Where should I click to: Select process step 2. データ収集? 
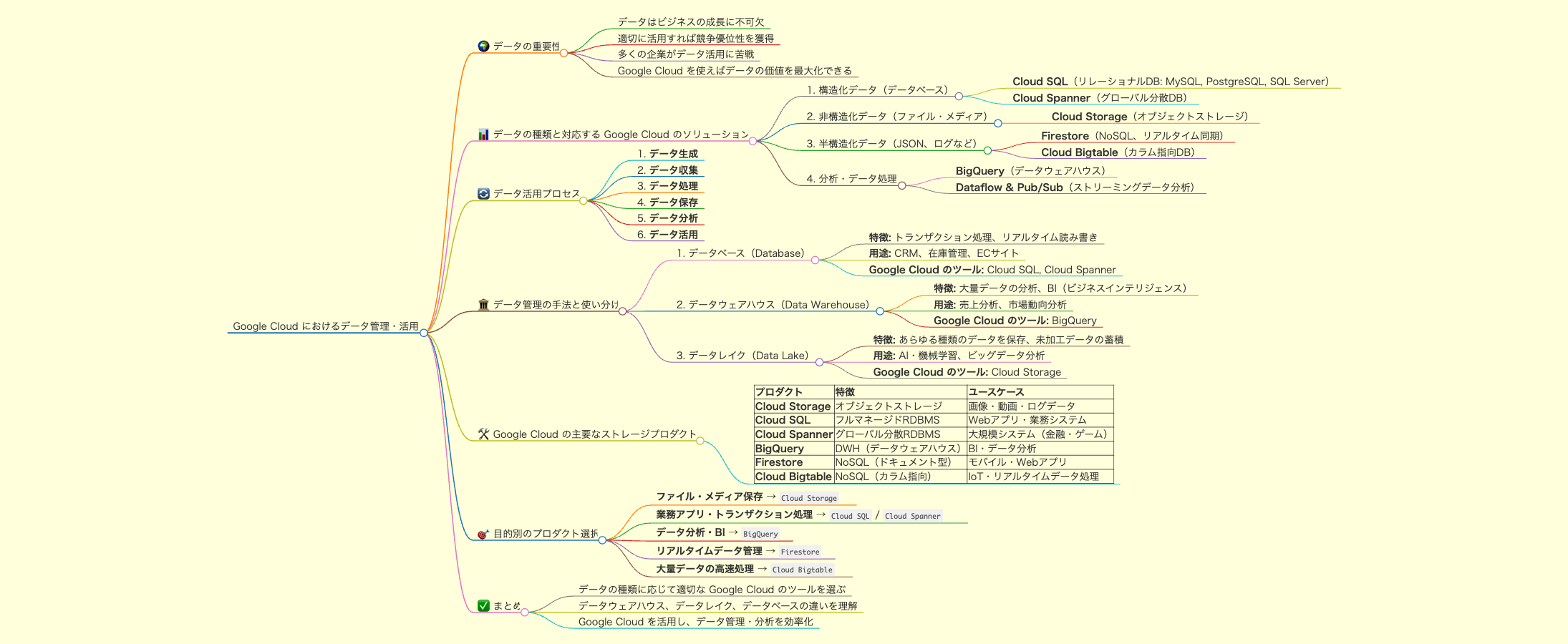[667, 170]
